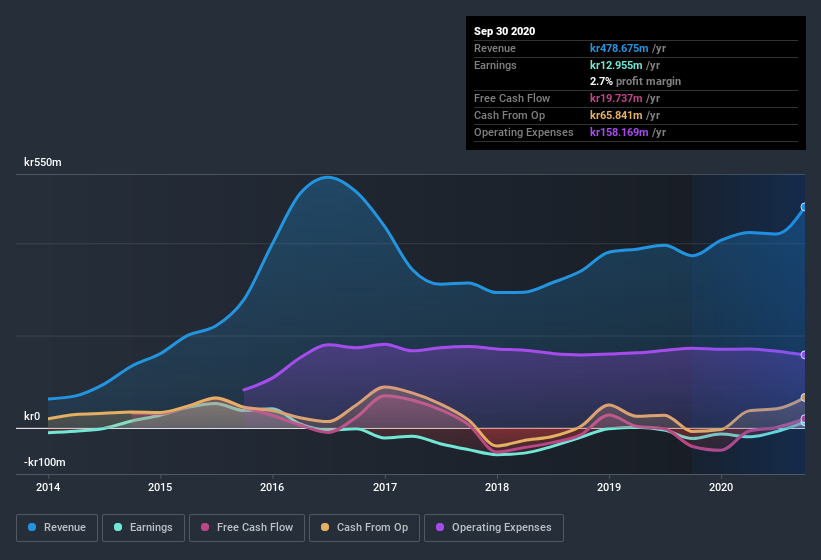Click the 2014 x-axis label
This screenshot has height=560, width=821.
tap(48, 487)
